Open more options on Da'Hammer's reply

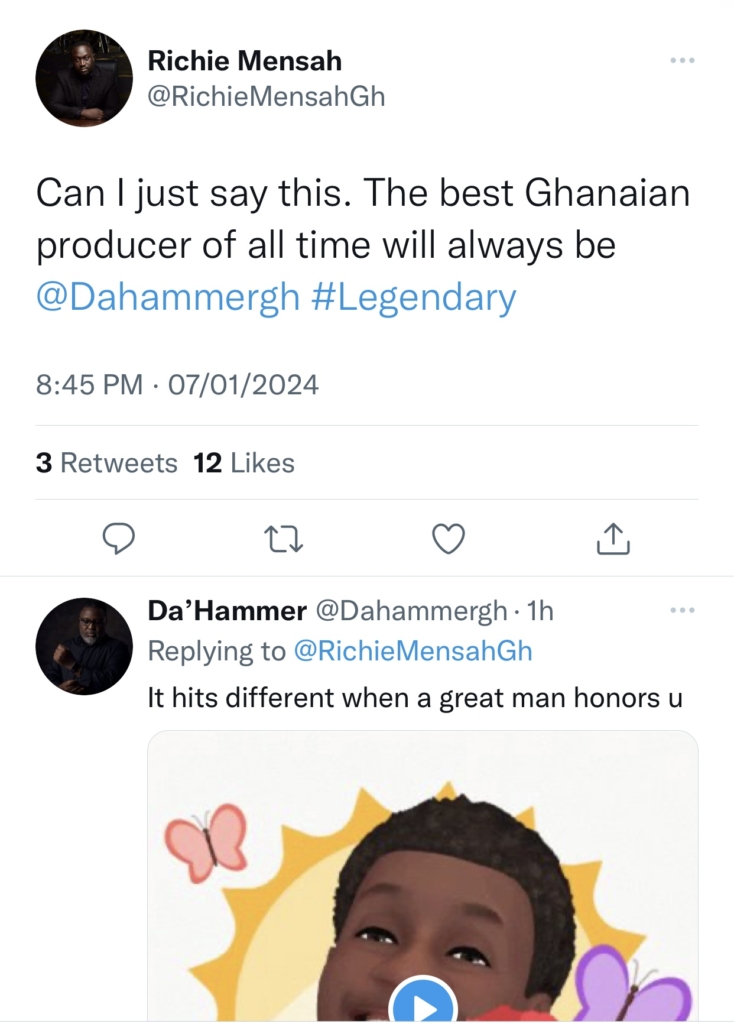pyautogui.click(x=681, y=609)
